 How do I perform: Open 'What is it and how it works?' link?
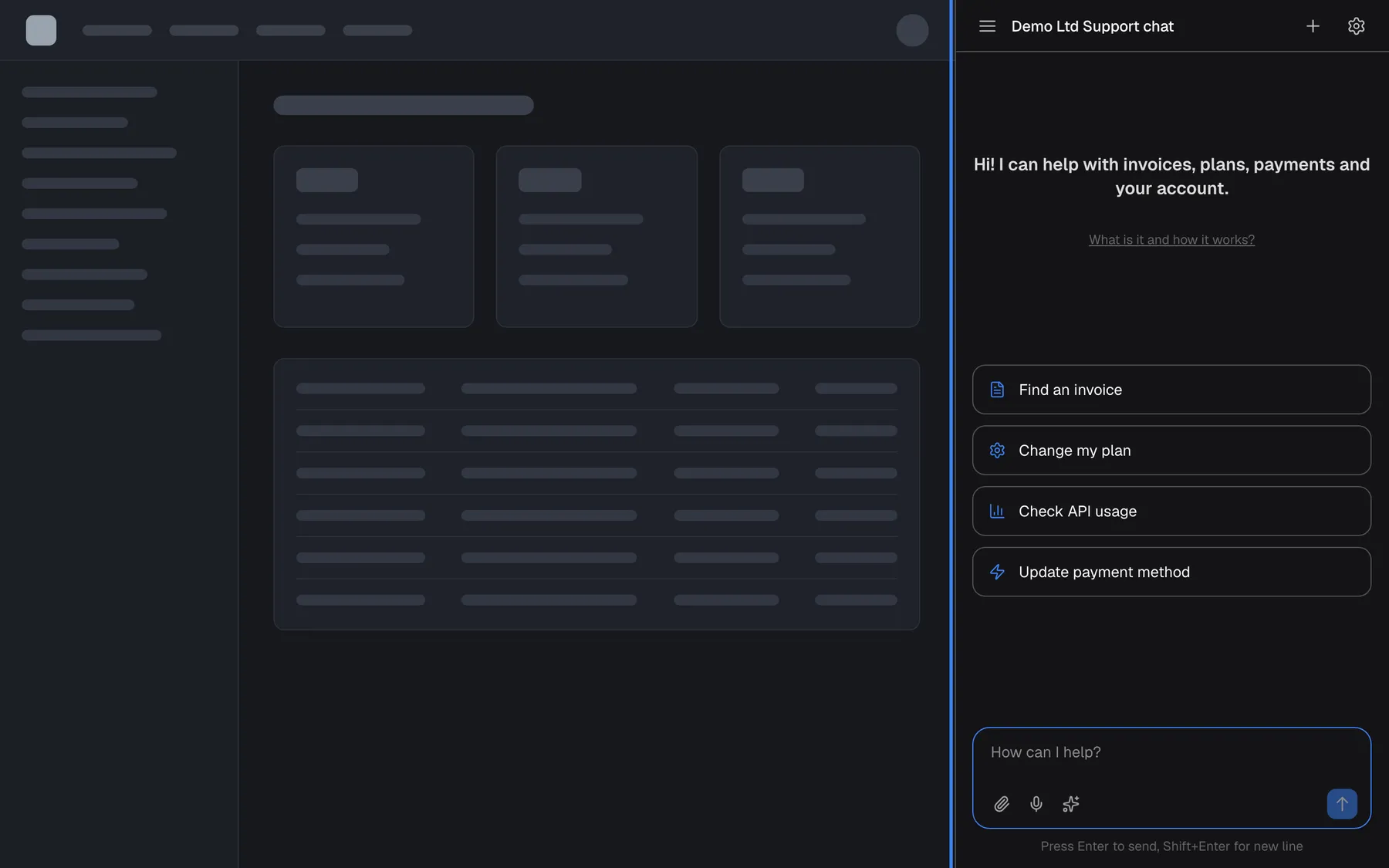click(x=1171, y=240)
